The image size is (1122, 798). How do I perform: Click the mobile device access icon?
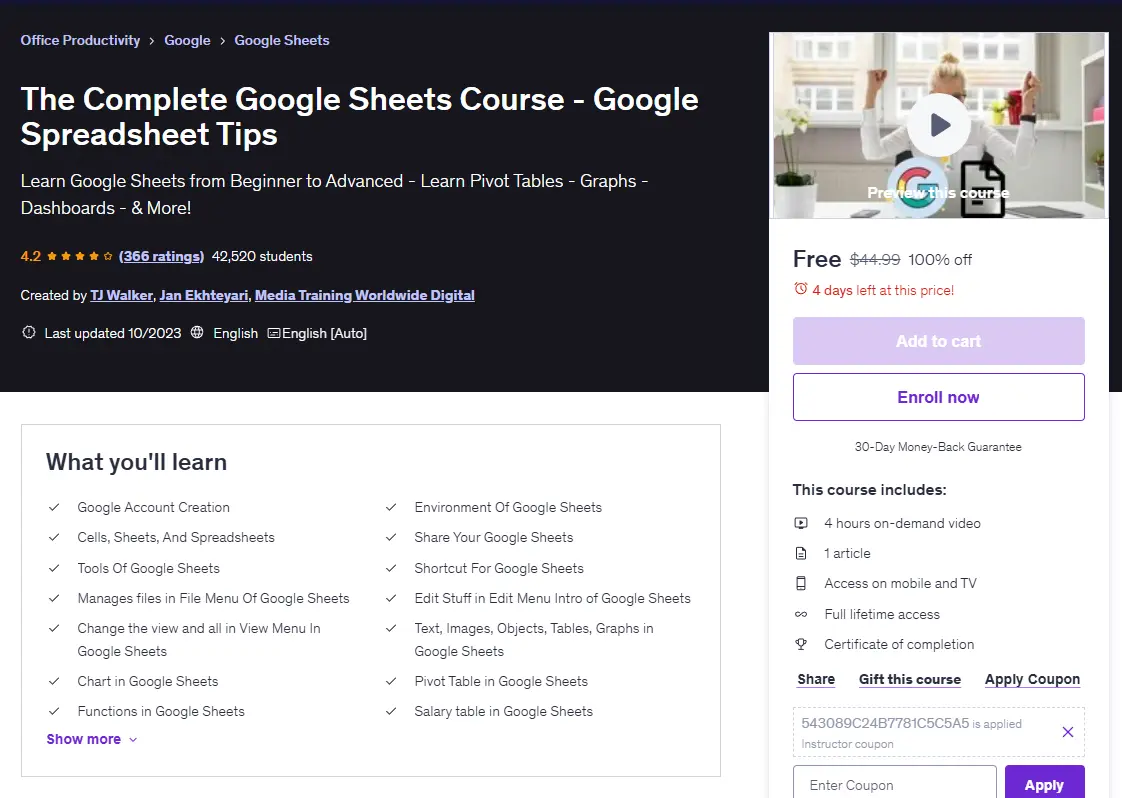pos(801,583)
